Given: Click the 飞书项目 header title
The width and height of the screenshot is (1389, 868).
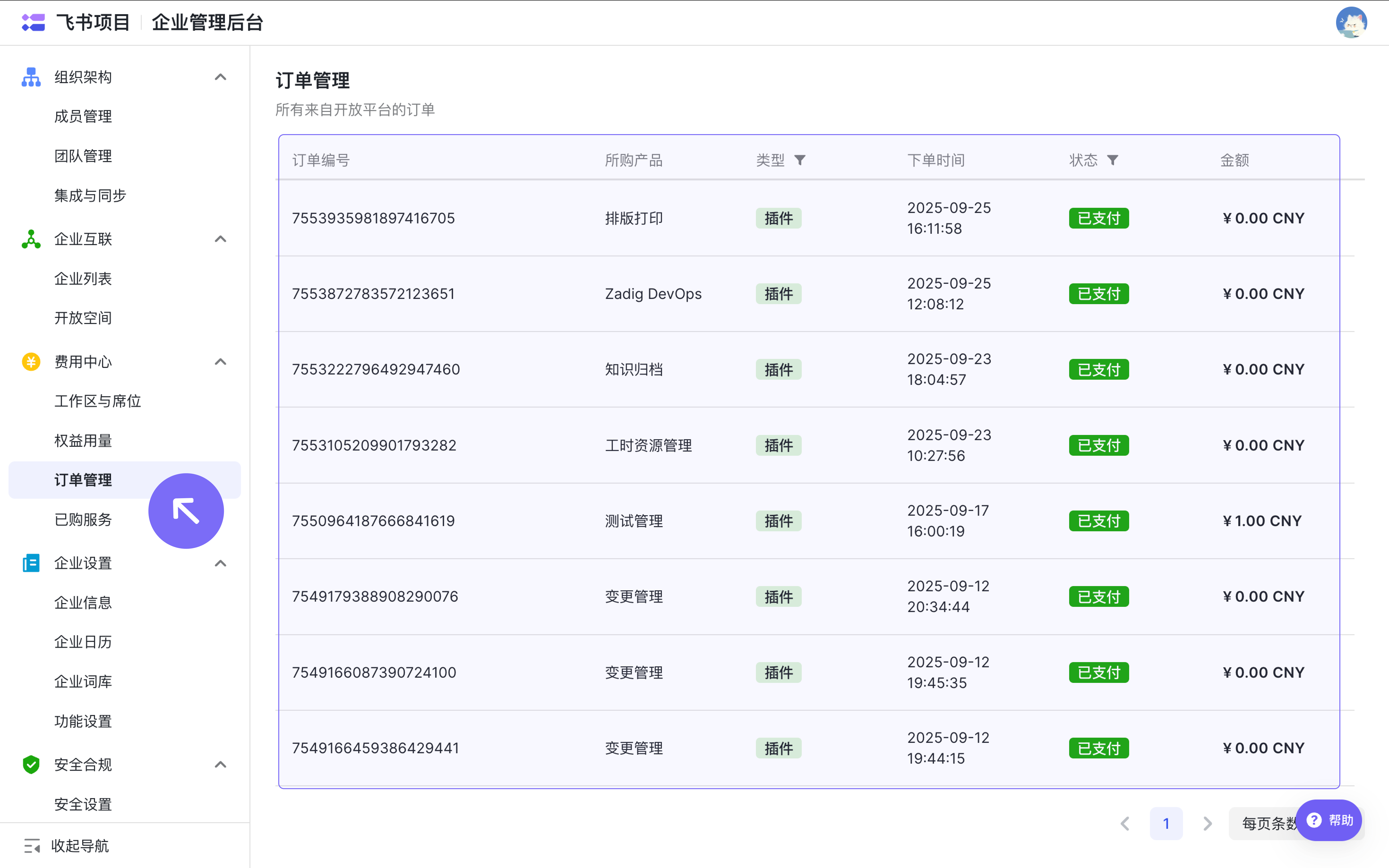Looking at the screenshot, I should (93, 22).
